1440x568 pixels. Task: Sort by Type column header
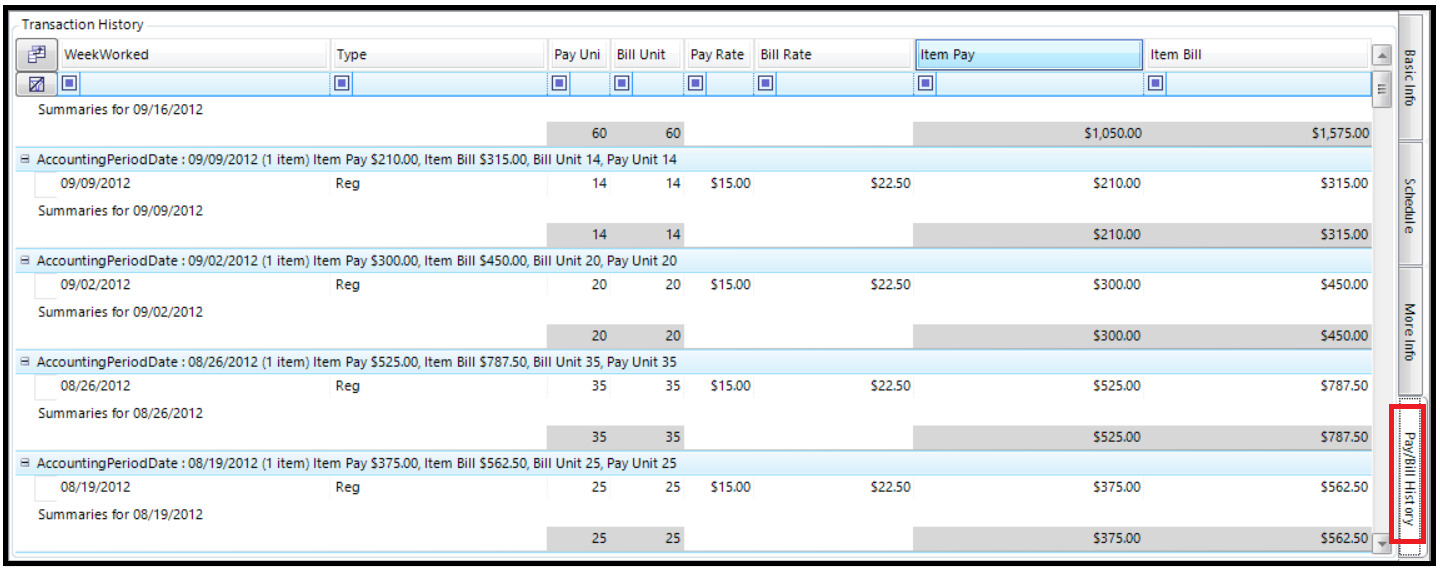pyautogui.click(x=438, y=55)
